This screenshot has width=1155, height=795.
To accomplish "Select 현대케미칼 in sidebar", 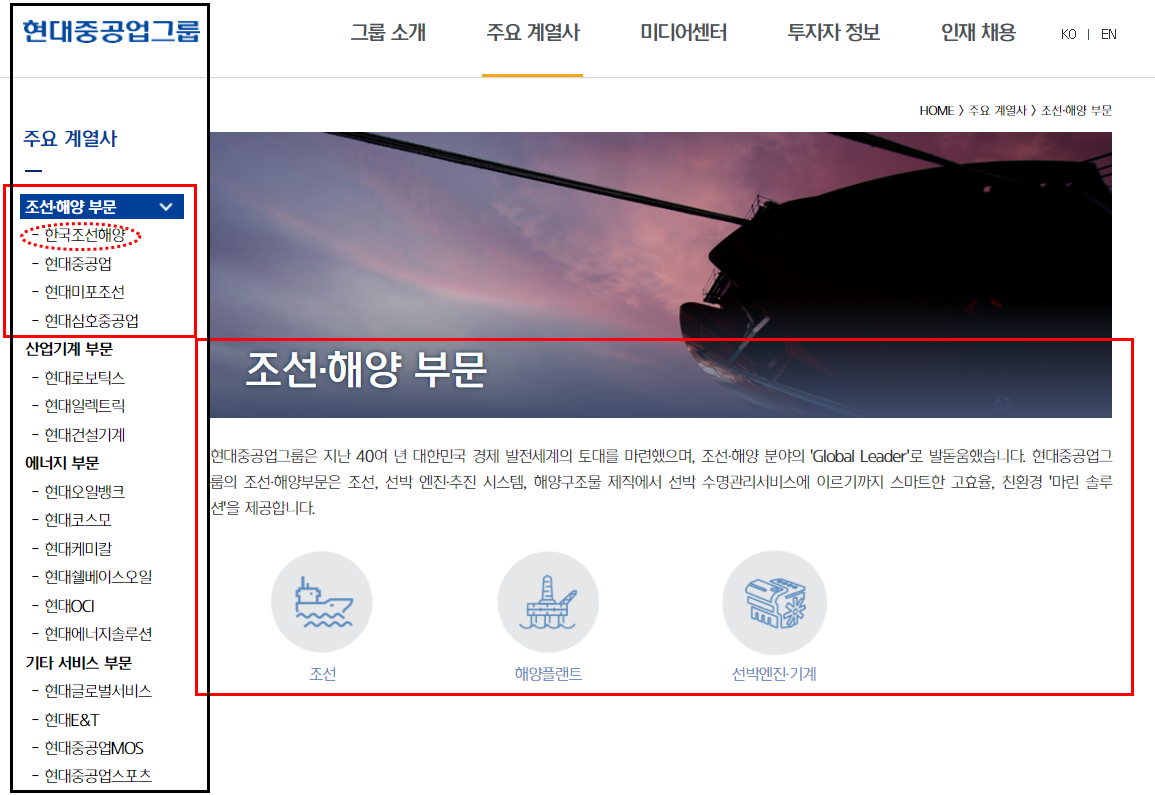I will point(78,549).
